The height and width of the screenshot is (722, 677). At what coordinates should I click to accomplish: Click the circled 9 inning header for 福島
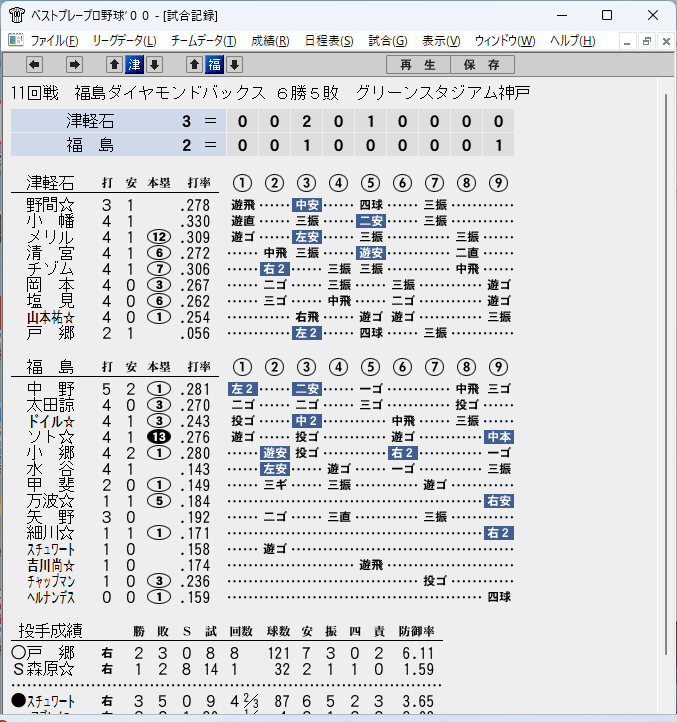498,367
